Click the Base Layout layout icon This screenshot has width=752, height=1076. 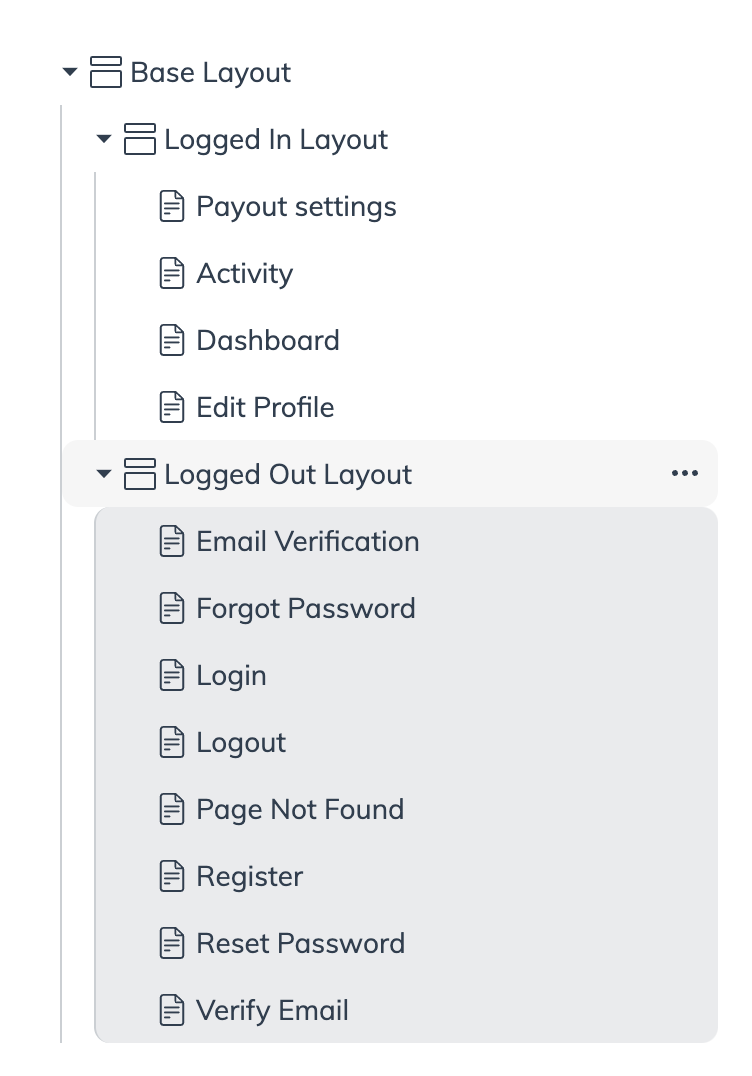click(x=106, y=72)
